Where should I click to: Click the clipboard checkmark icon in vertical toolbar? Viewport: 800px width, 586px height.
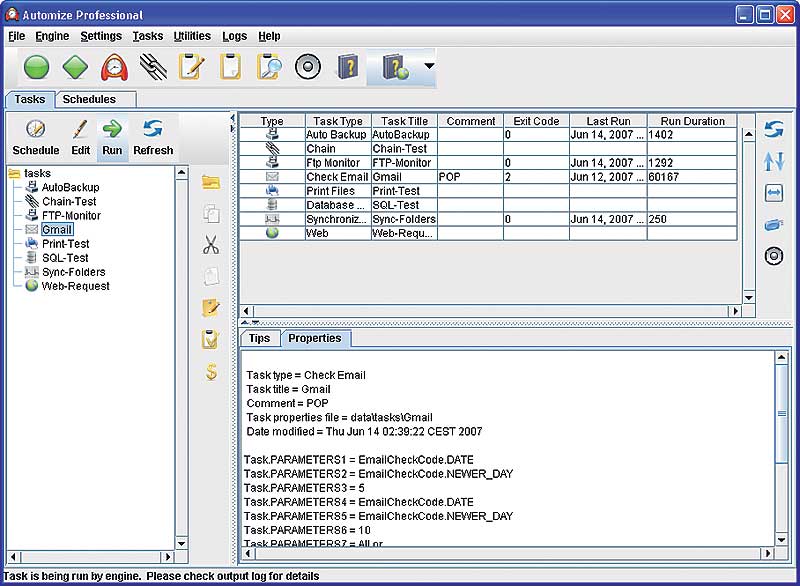211,340
